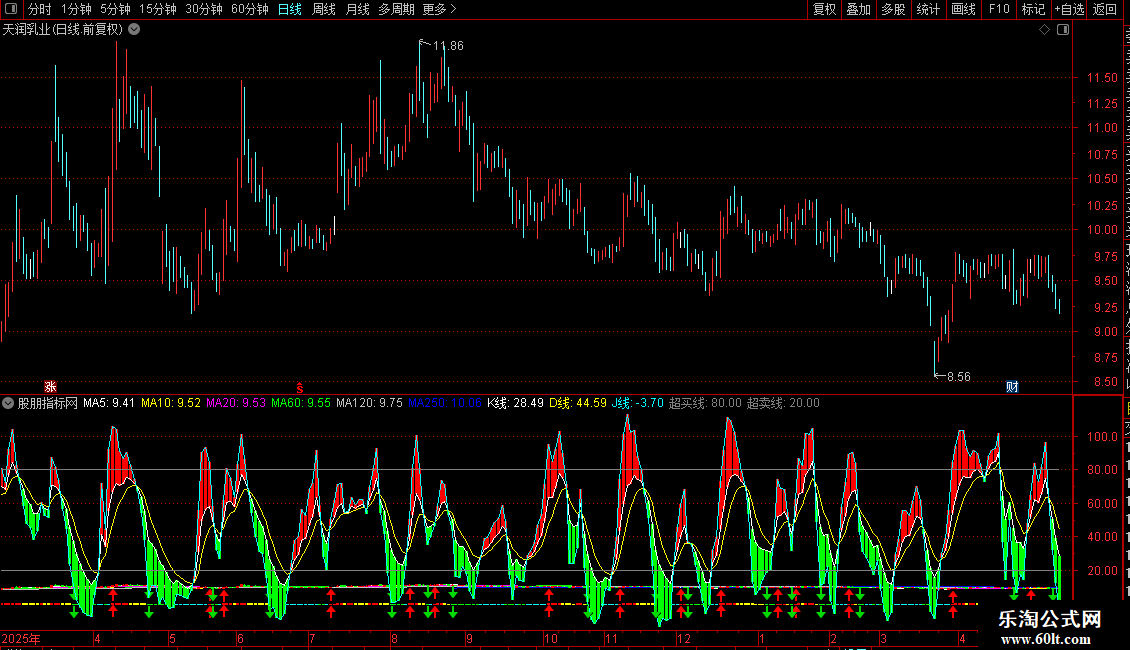Select the 月线 monthly tab
Screen dimensions: 1130x650
357,9
